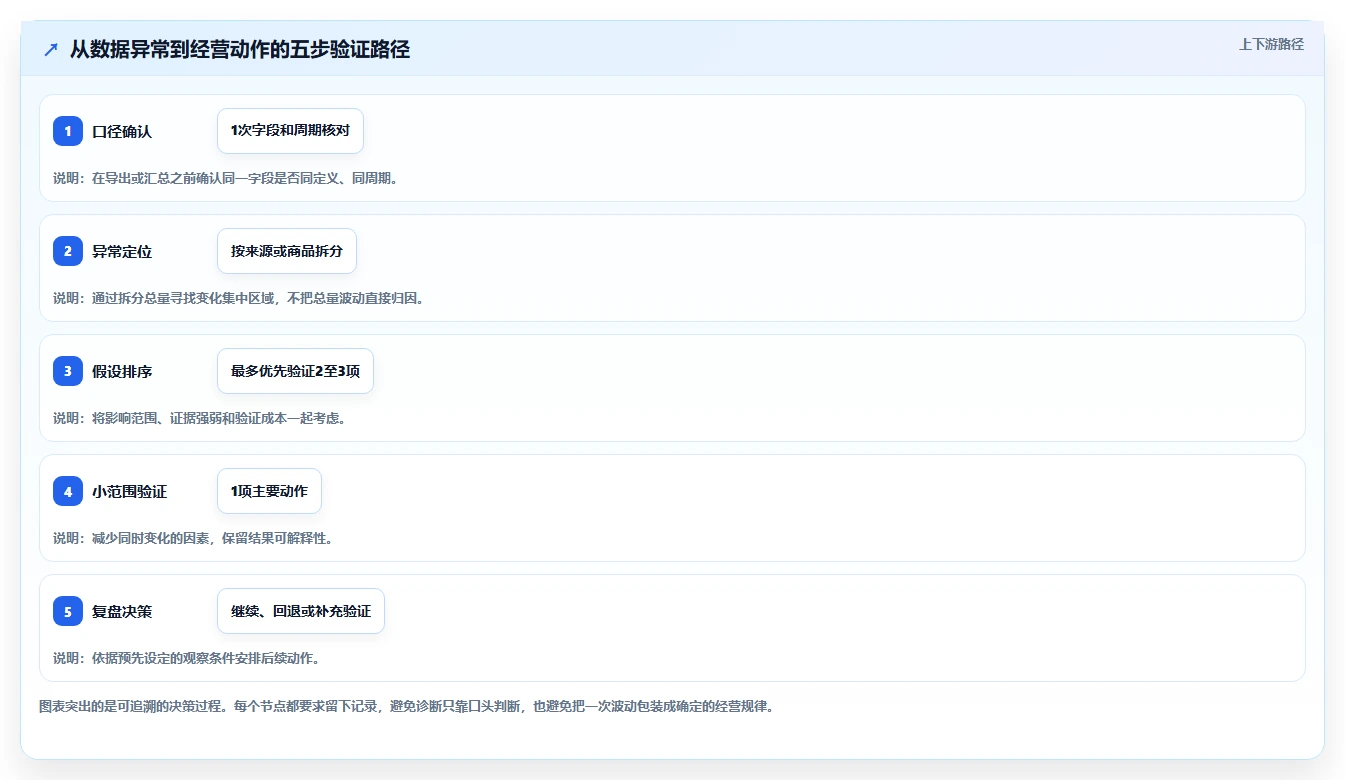Click the arrow icon beside the title

click(x=51, y=50)
